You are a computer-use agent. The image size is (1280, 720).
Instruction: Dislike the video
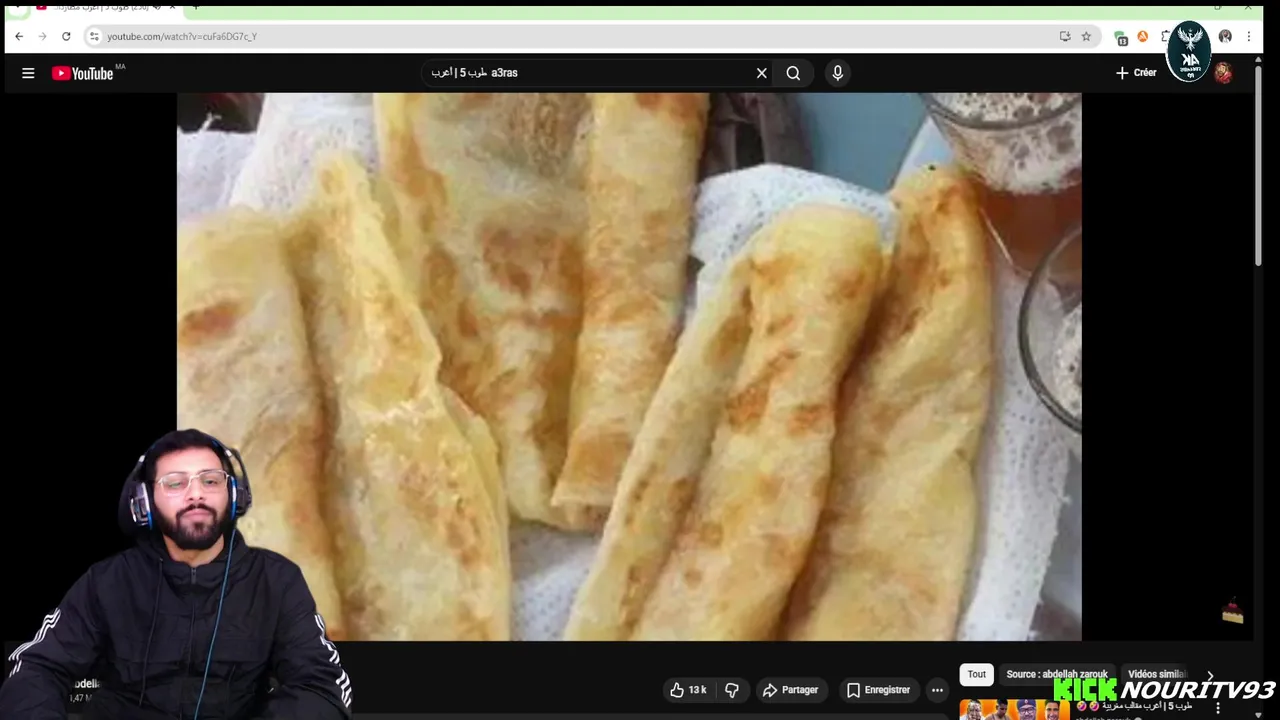click(732, 690)
